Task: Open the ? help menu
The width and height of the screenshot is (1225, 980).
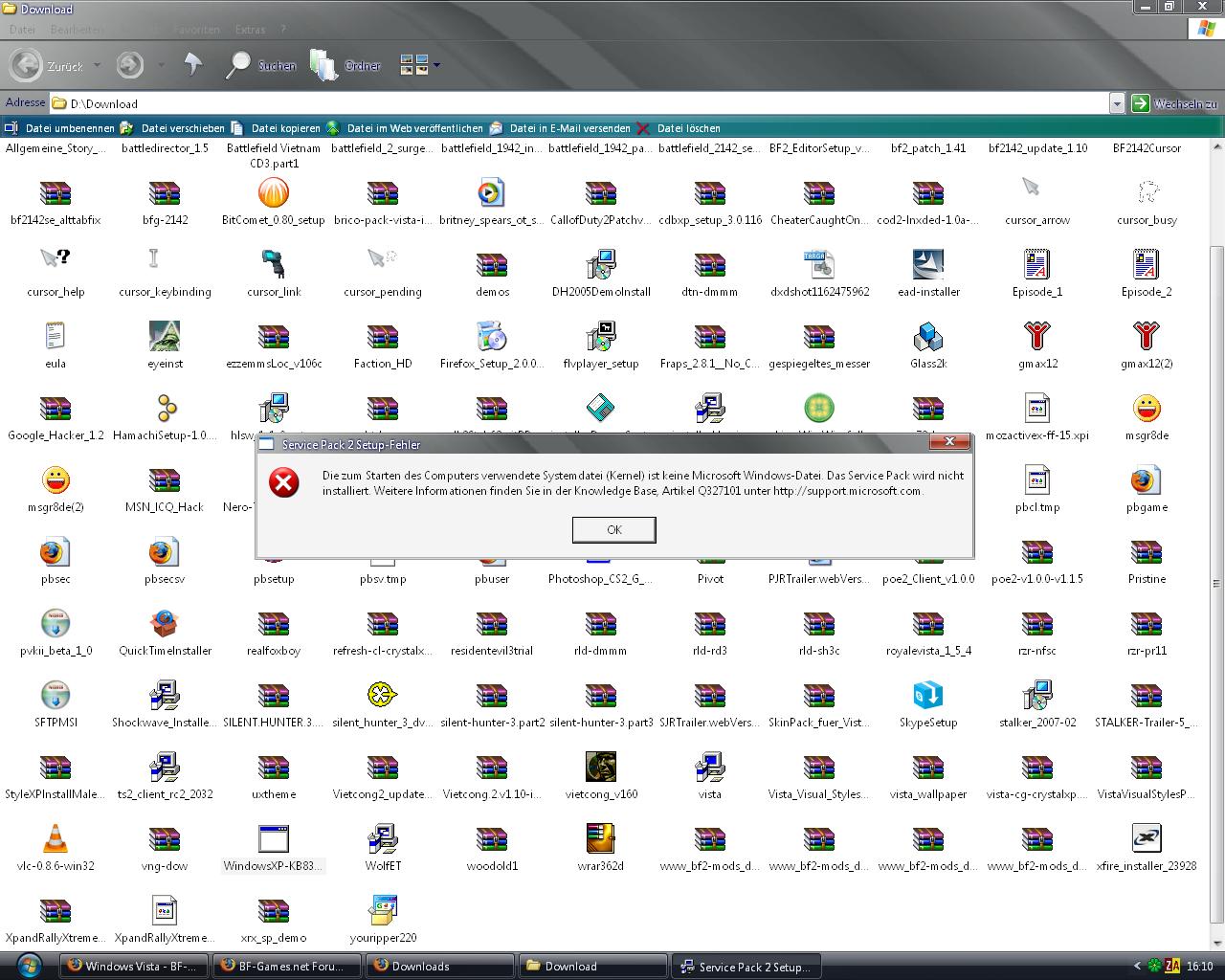Action: pos(283,30)
